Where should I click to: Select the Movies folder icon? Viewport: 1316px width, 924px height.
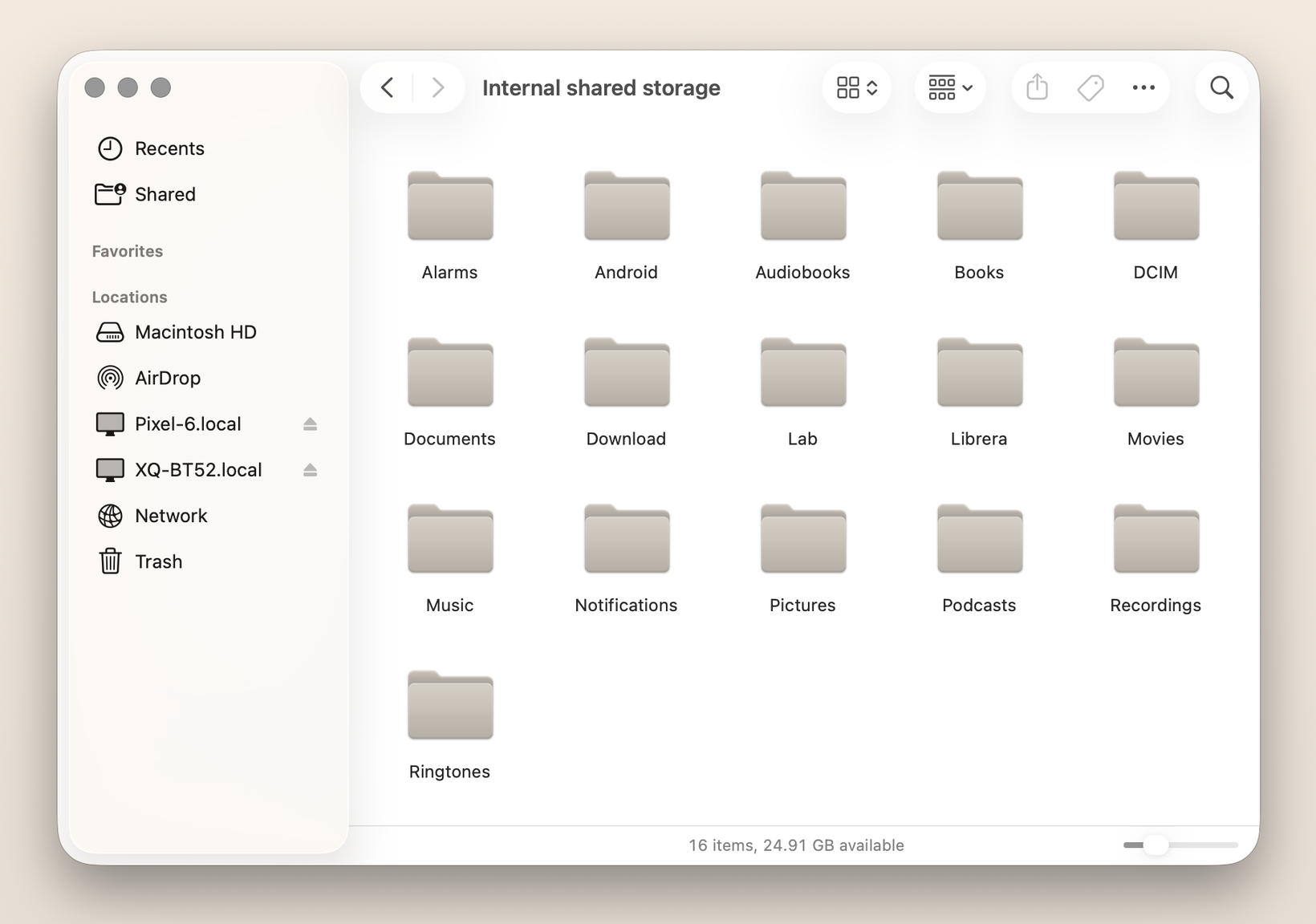coord(1156,372)
